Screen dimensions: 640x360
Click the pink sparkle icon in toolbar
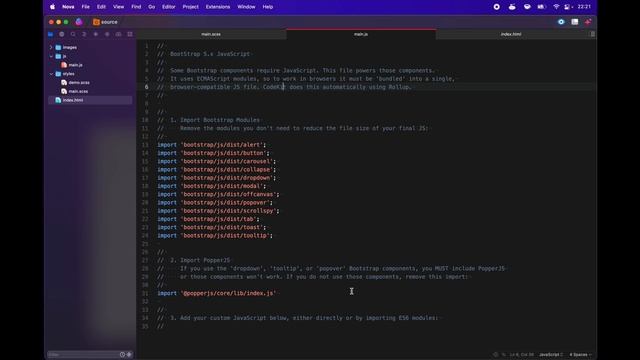[x=588, y=22]
